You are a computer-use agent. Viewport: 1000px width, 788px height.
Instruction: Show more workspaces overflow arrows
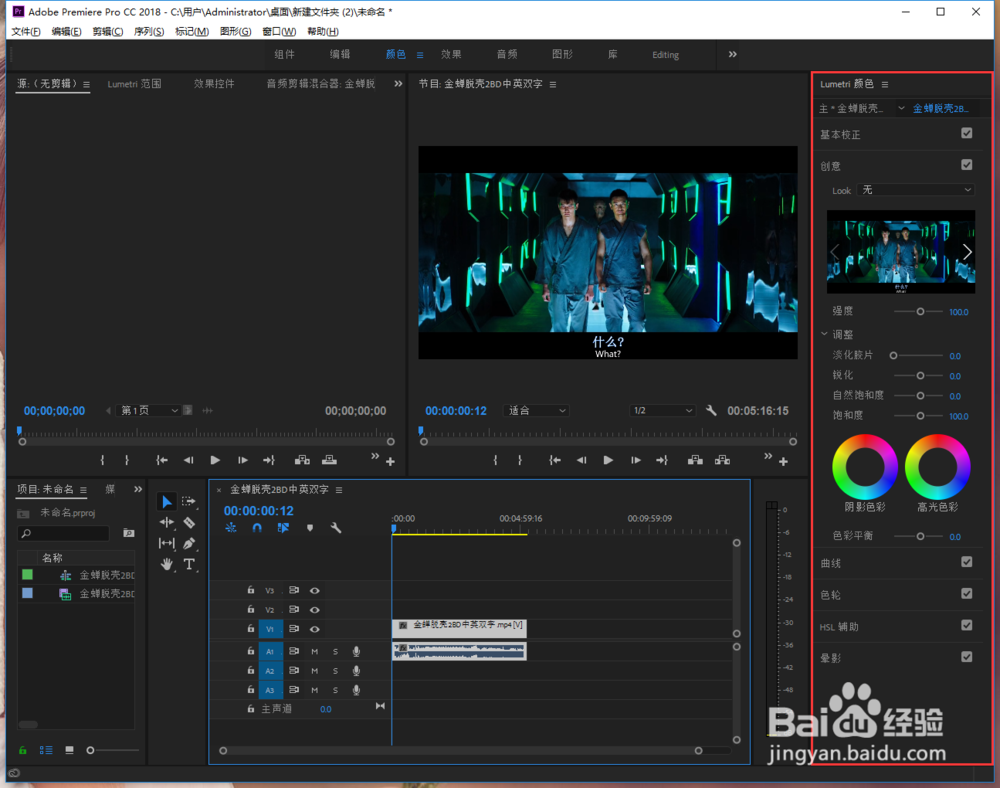coord(733,54)
